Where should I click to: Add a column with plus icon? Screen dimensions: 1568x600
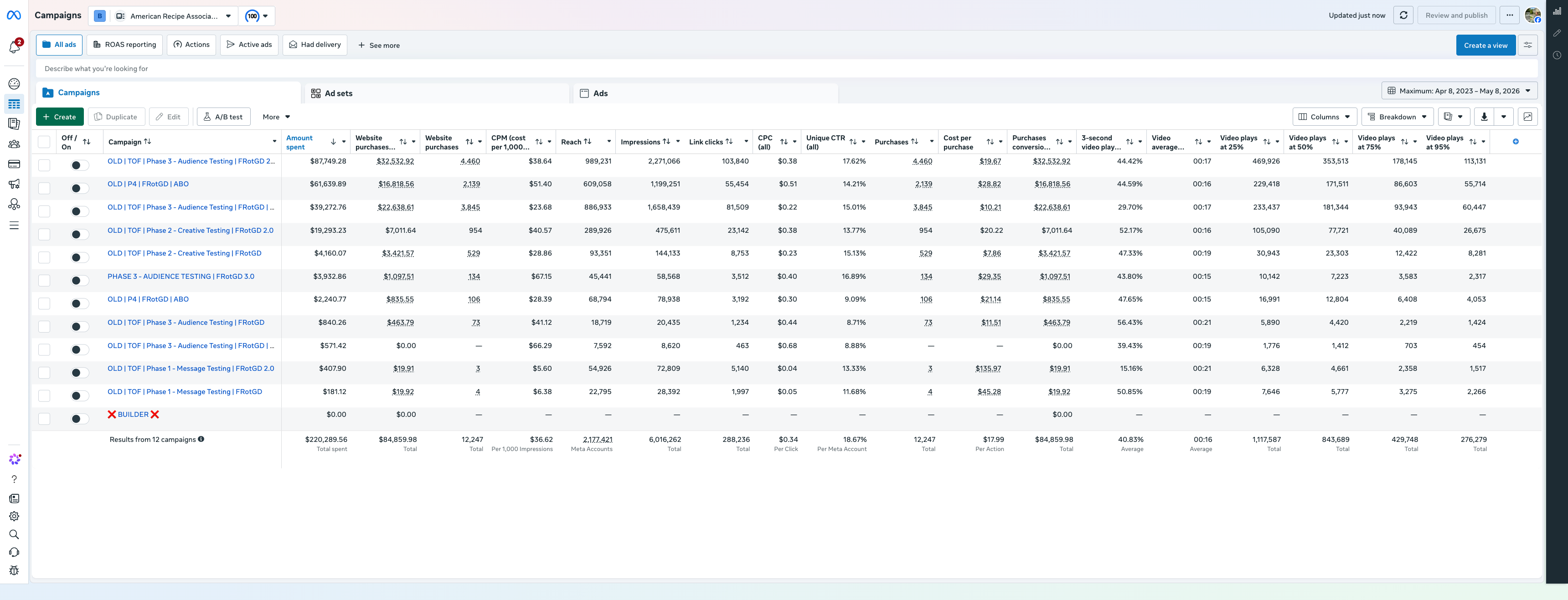click(x=1516, y=142)
